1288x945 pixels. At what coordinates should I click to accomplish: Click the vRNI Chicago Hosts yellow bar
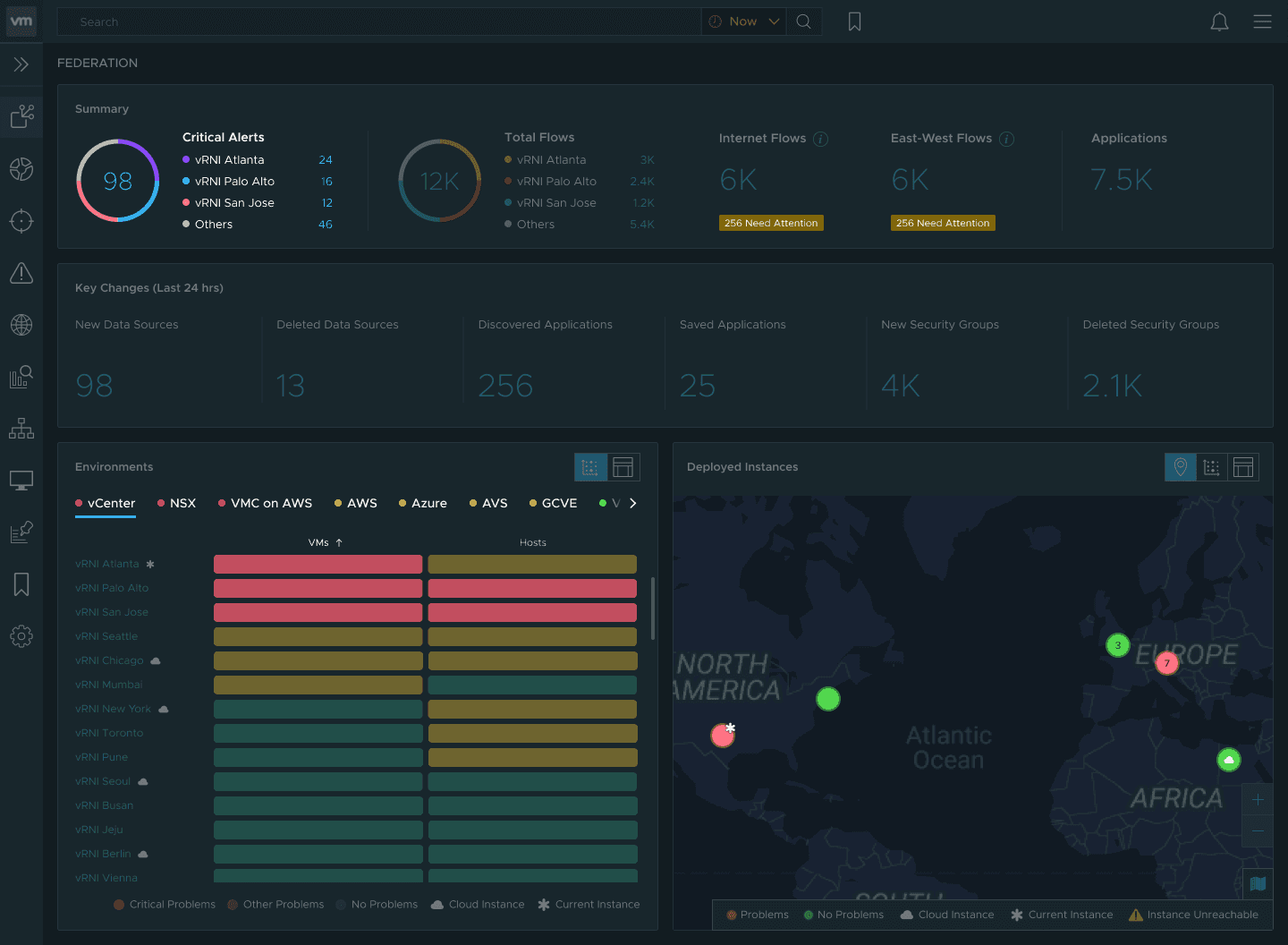pyautogui.click(x=532, y=661)
